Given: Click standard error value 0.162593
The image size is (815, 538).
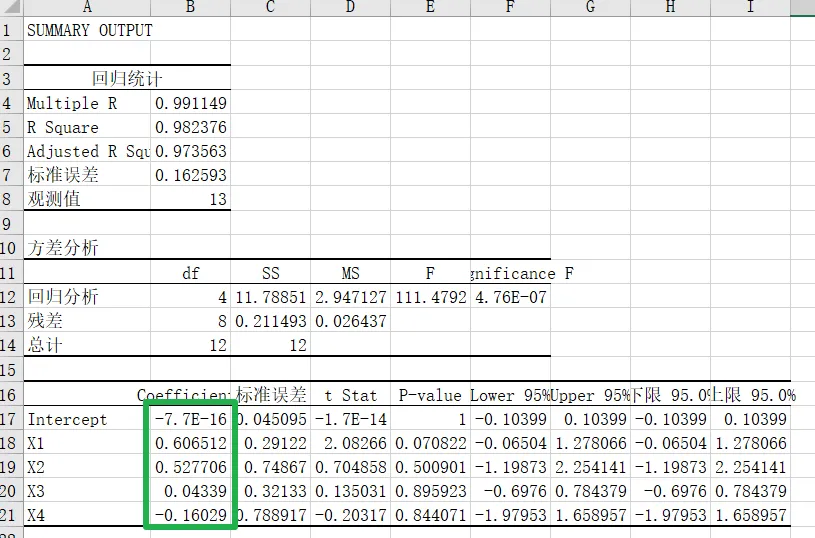Looking at the screenshot, I should [190, 175].
